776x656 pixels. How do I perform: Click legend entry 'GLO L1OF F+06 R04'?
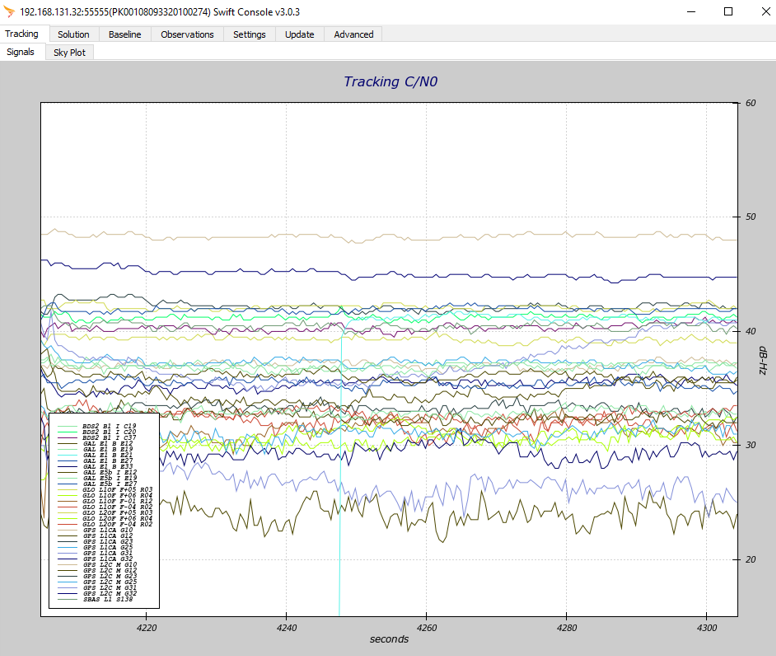tap(105, 495)
